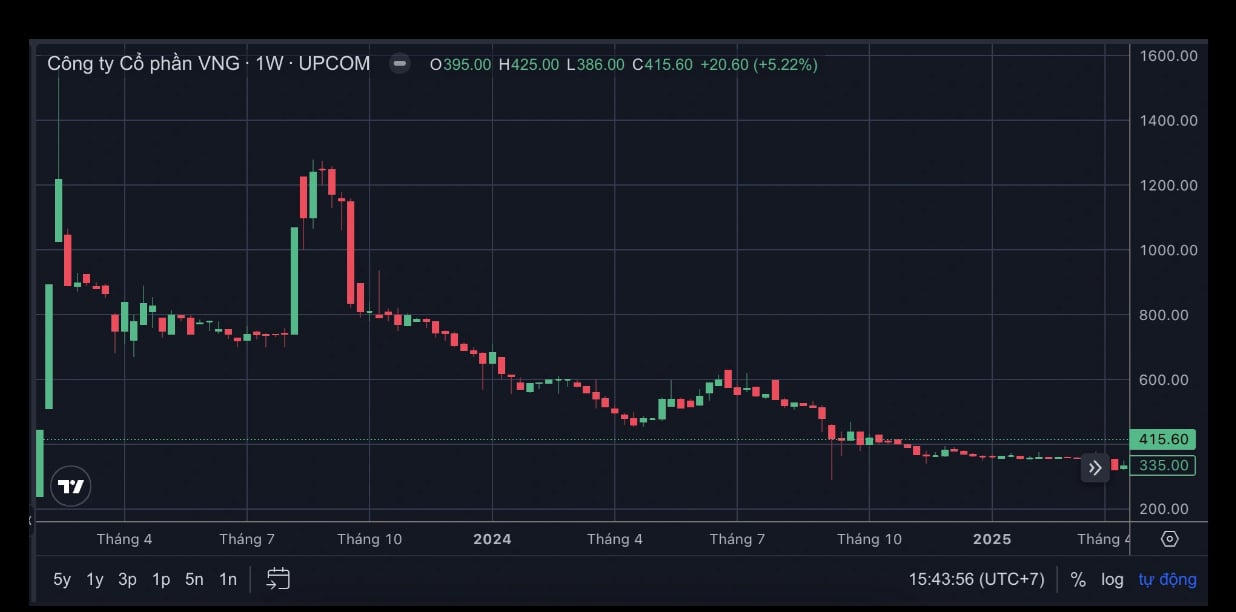Open chart settings hexagon gear icon

(1169, 539)
